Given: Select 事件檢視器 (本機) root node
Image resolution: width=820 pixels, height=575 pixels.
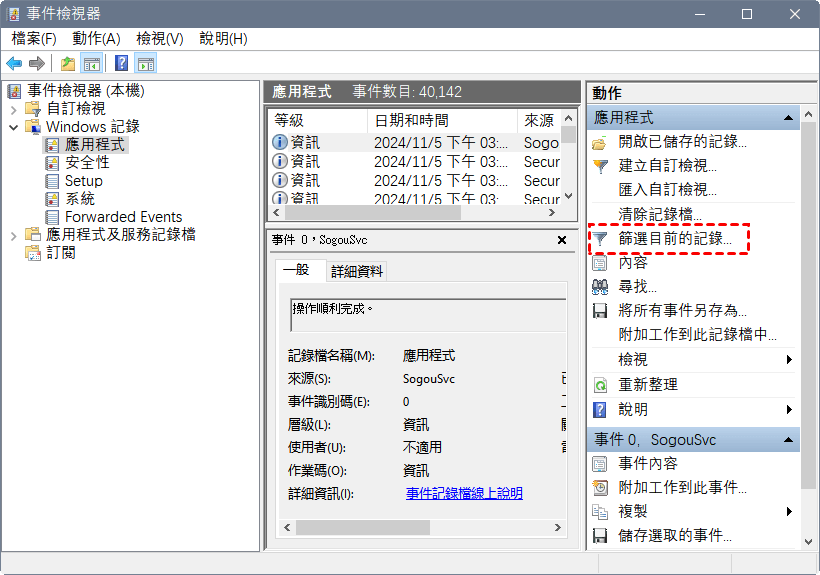Looking at the screenshot, I should [x=86, y=90].
